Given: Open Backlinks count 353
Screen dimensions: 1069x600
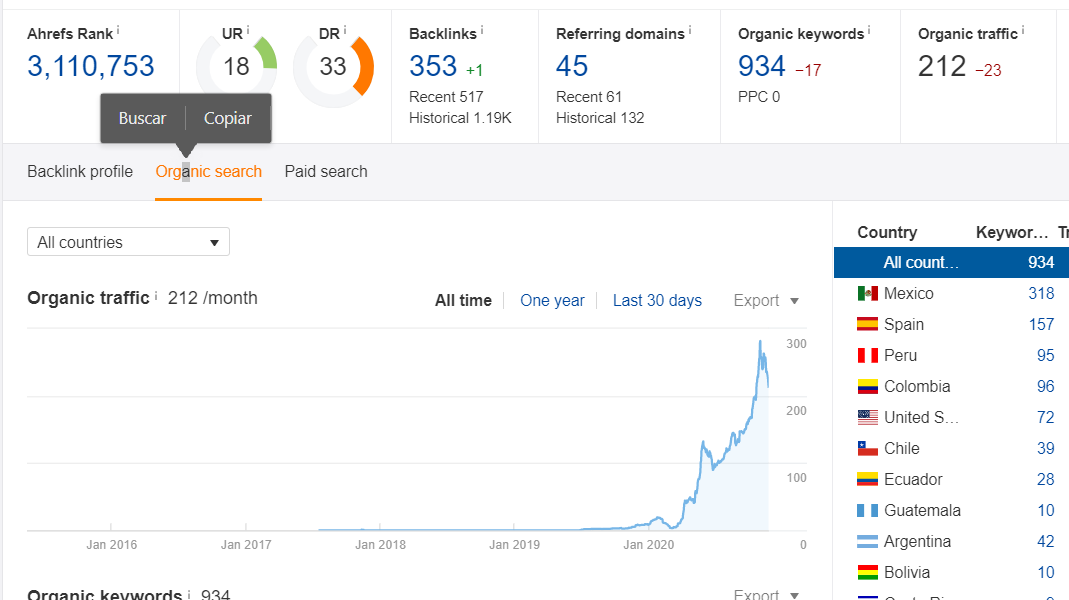Looking at the screenshot, I should (x=433, y=67).
